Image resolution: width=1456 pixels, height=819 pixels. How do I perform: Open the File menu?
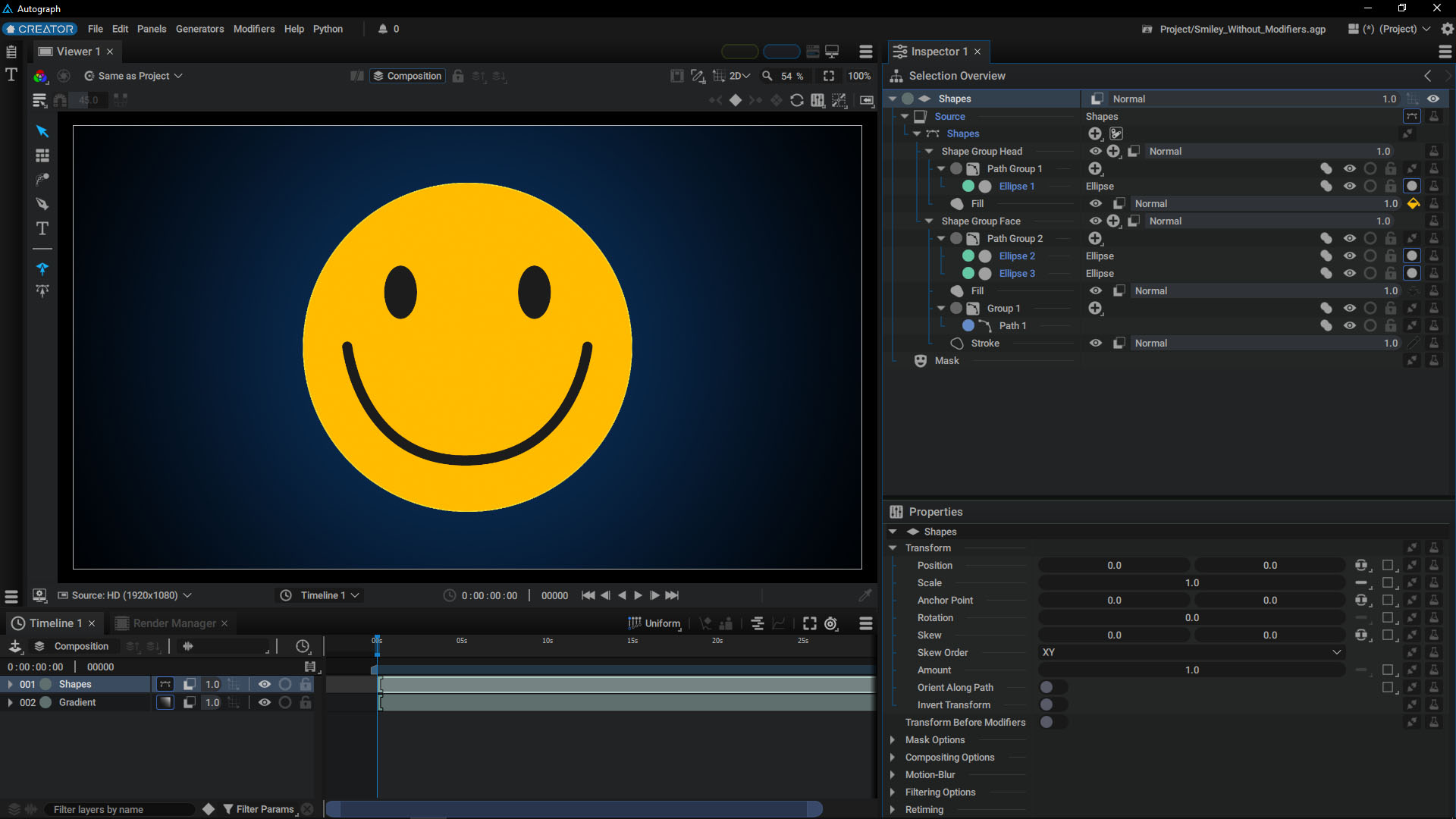tap(96, 29)
